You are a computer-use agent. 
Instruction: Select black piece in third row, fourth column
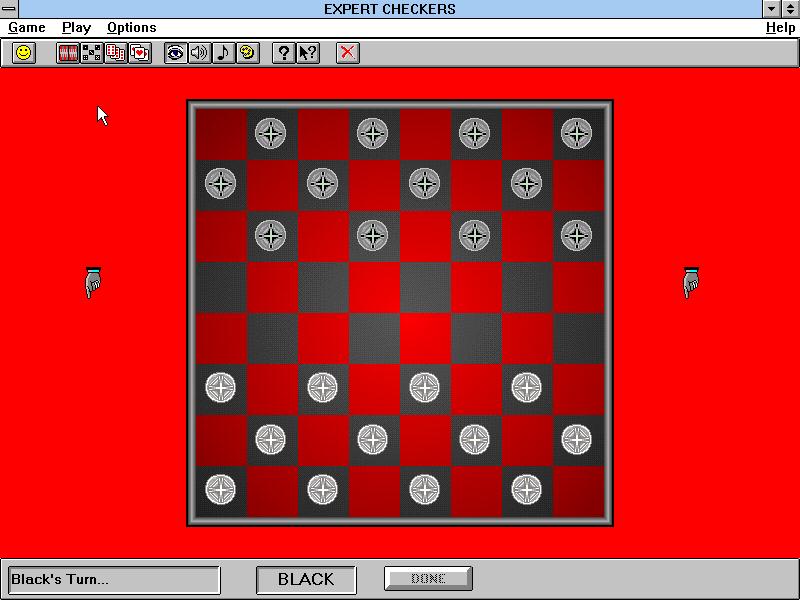372,235
